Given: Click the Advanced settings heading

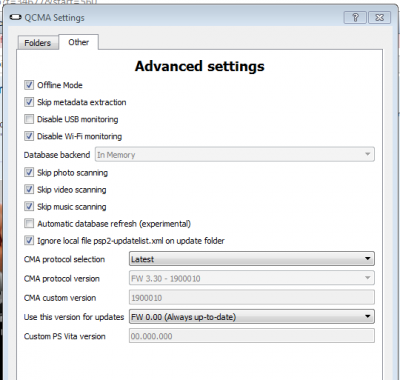Looking at the screenshot, I should click(x=199, y=66).
